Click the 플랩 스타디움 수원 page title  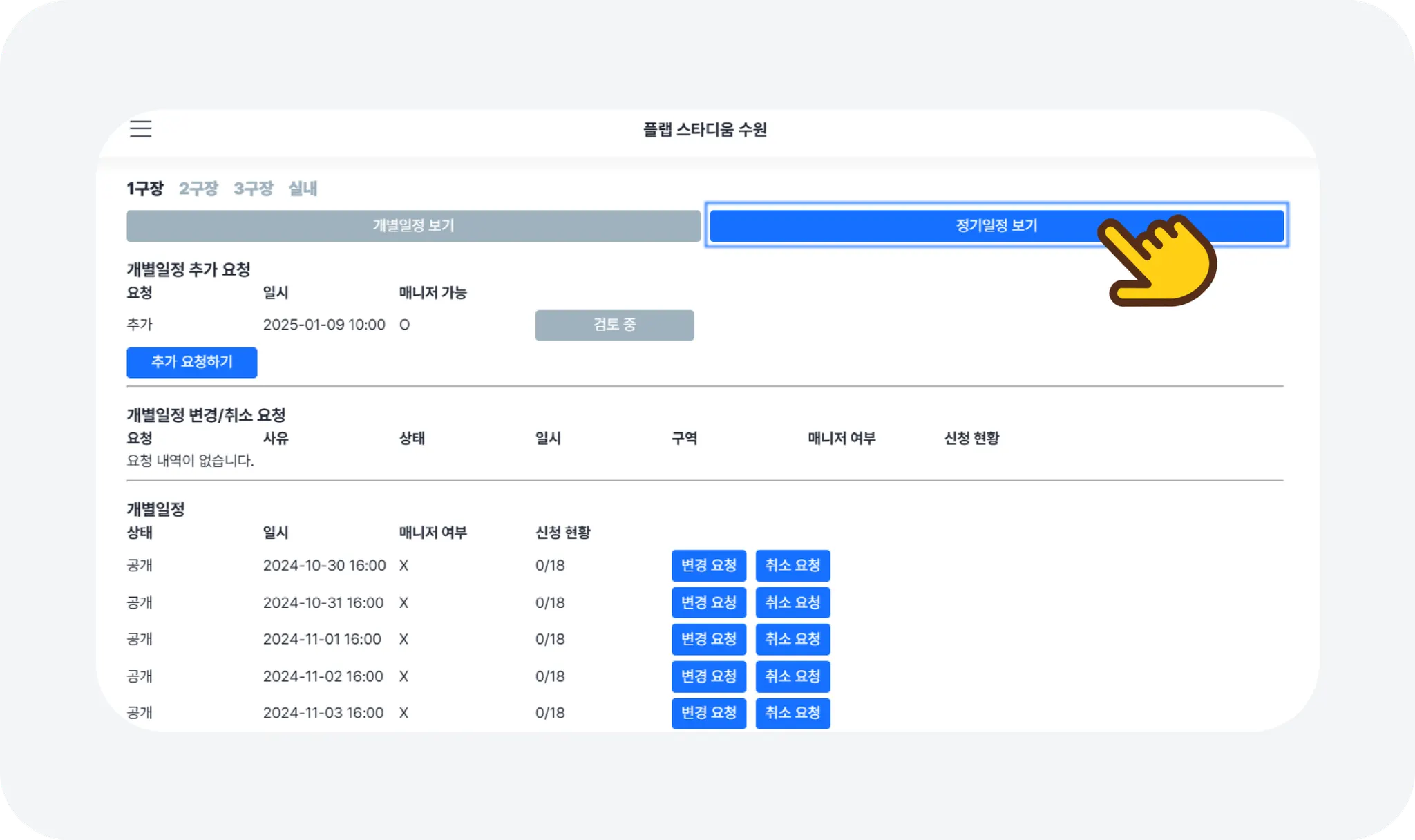pyautogui.click(x=705, y=130)
